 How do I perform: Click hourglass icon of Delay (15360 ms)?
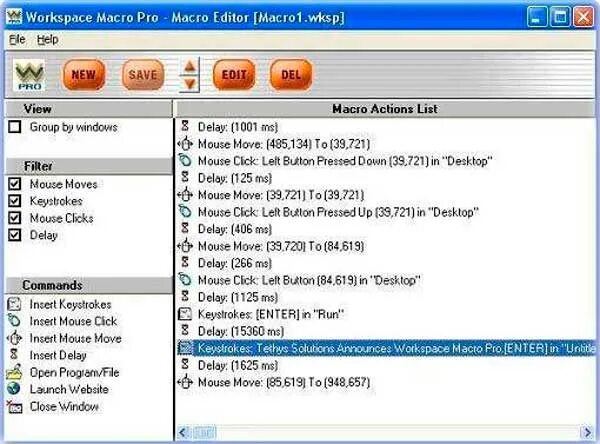click(x=185, y=330)
